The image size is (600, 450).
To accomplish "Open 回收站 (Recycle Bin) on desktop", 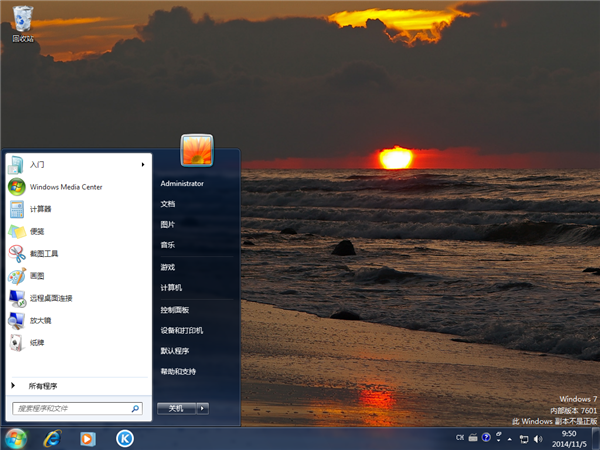I will pos(22,22).
